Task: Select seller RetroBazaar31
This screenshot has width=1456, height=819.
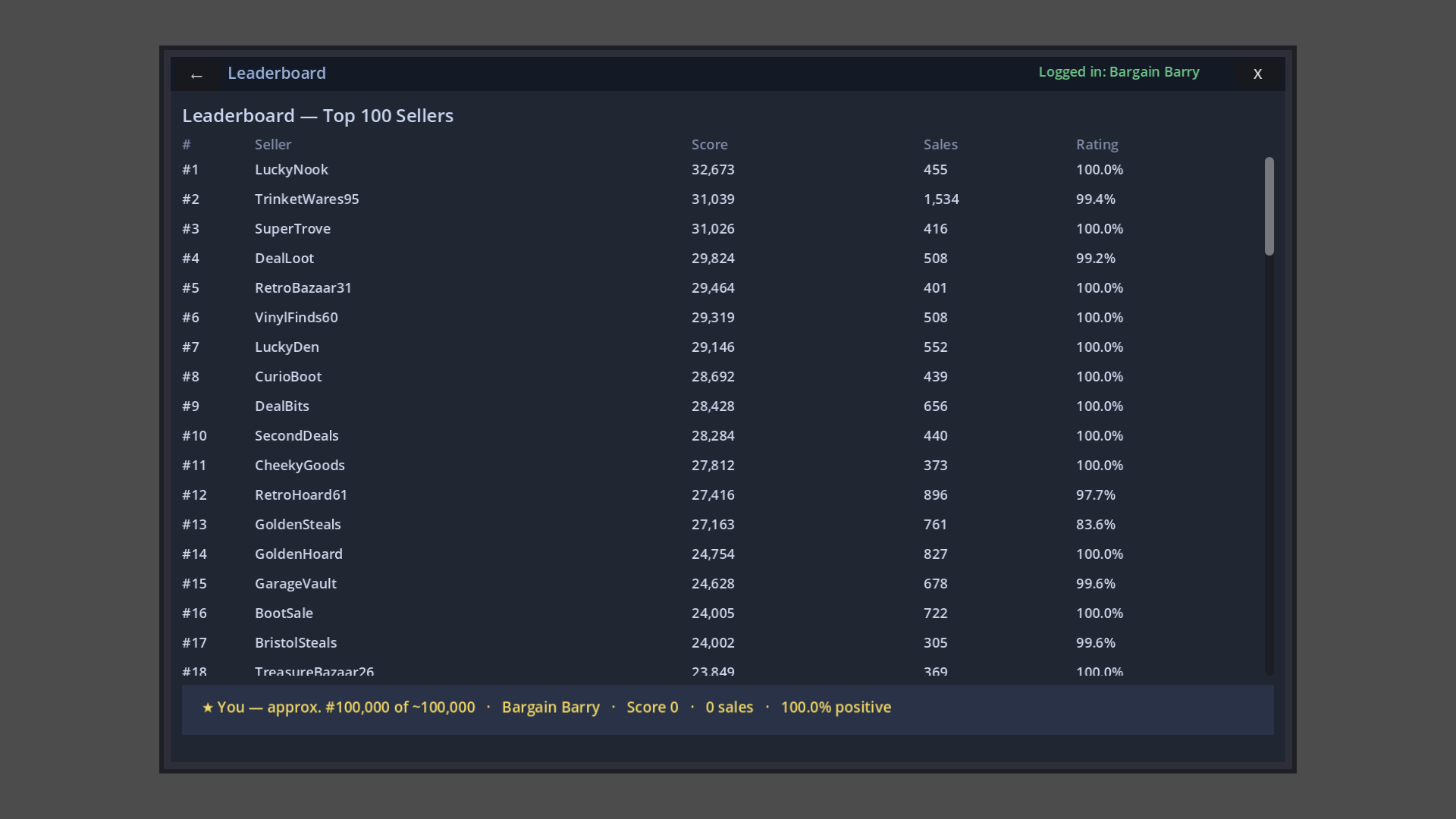Action: 303,288
